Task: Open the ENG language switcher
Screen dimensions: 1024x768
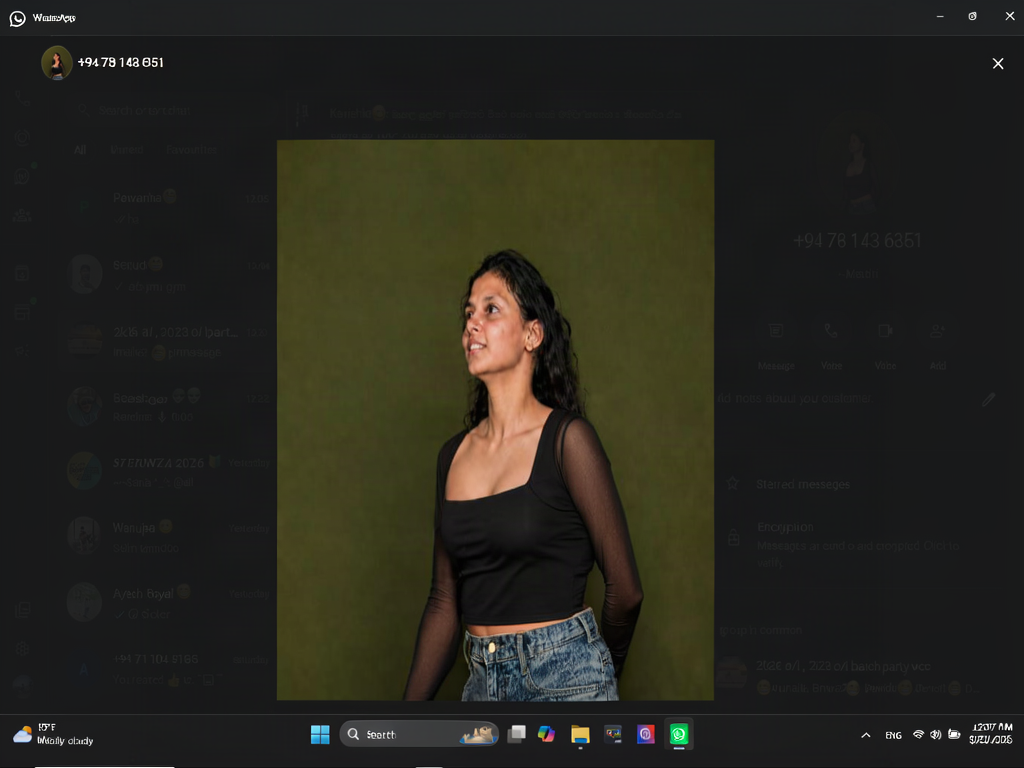Action: [x=893, y=735]
